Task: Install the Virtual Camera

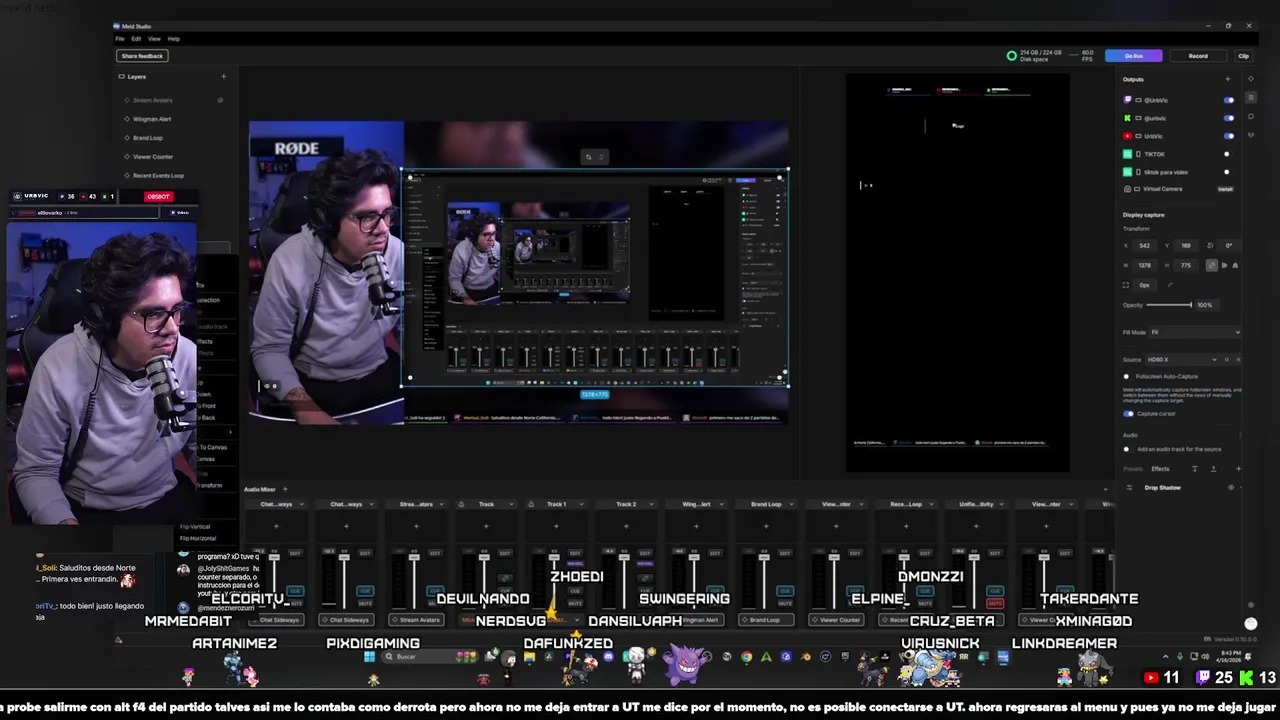Action: click(1225, 189)
